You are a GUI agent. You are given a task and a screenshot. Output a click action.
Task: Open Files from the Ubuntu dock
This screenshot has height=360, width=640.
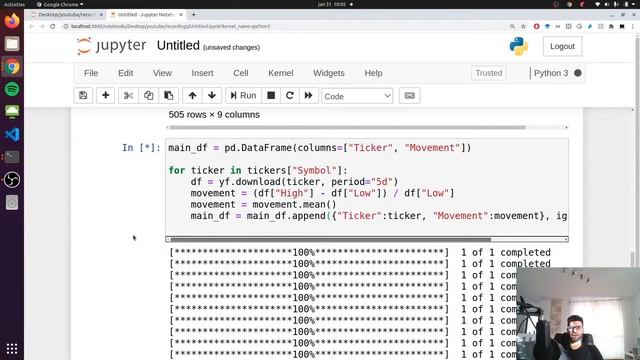click(x=12, y=44)
